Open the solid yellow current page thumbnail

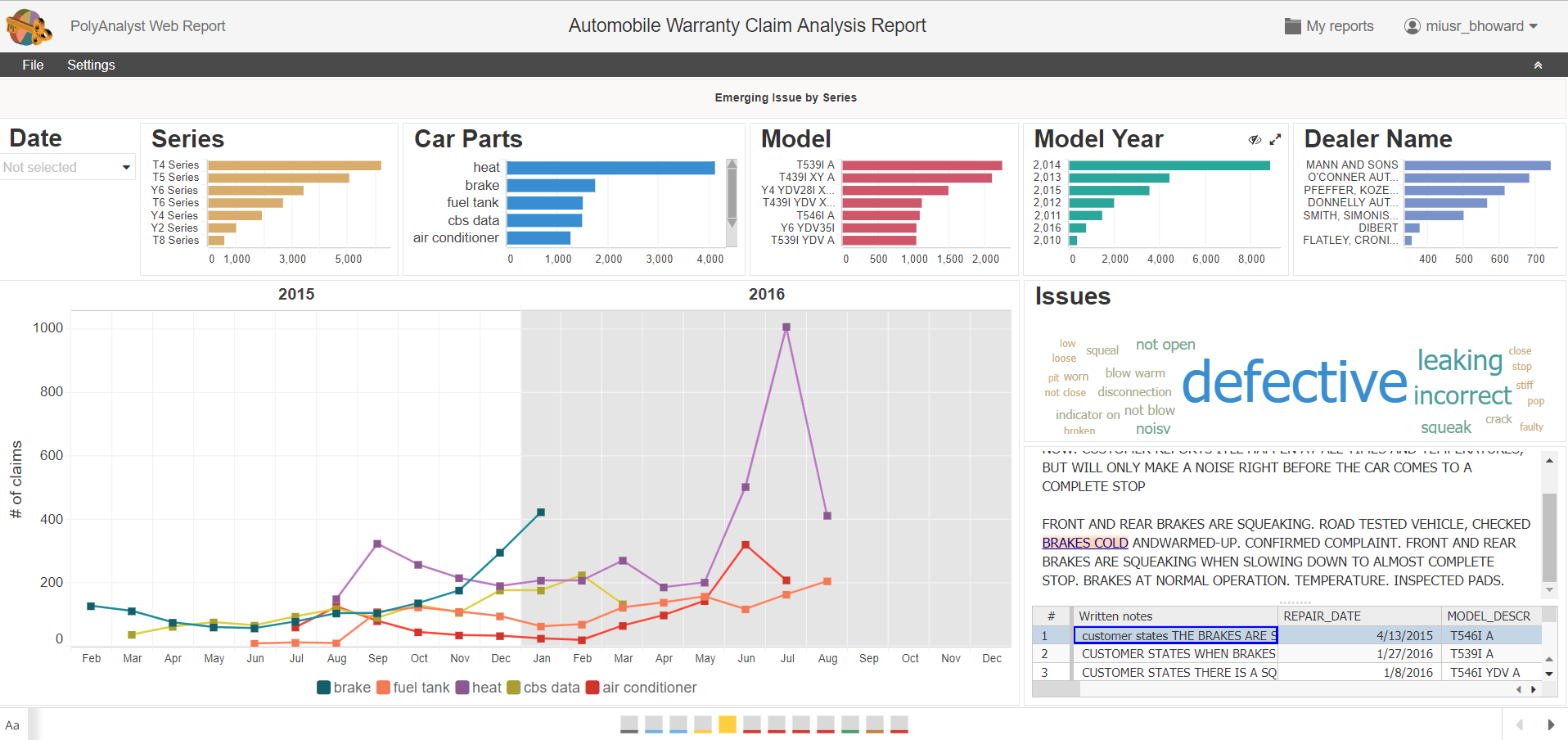point(728,724)
